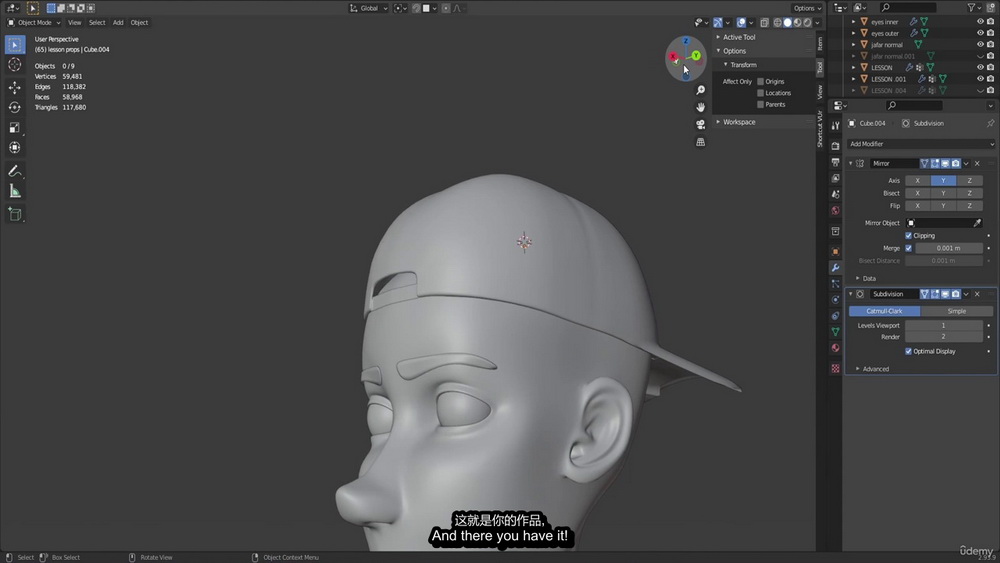Switch perspective/orthographic grid icon
This screenshot has width=1000, height=563.
coord(700,142)
